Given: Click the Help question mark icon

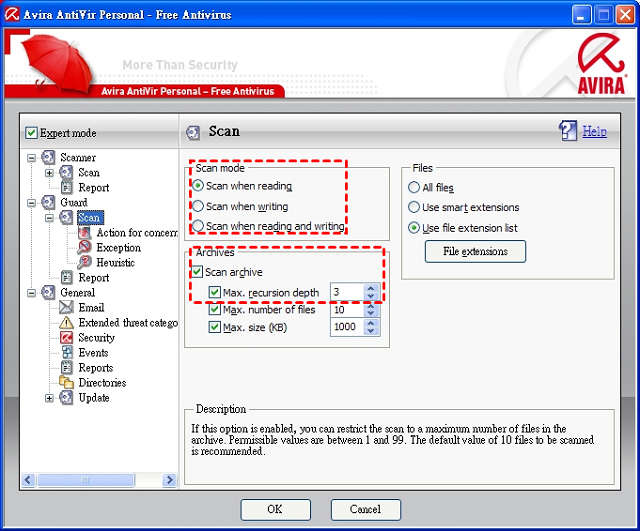Looking at the screenshot, I should [x=568, y=131].
